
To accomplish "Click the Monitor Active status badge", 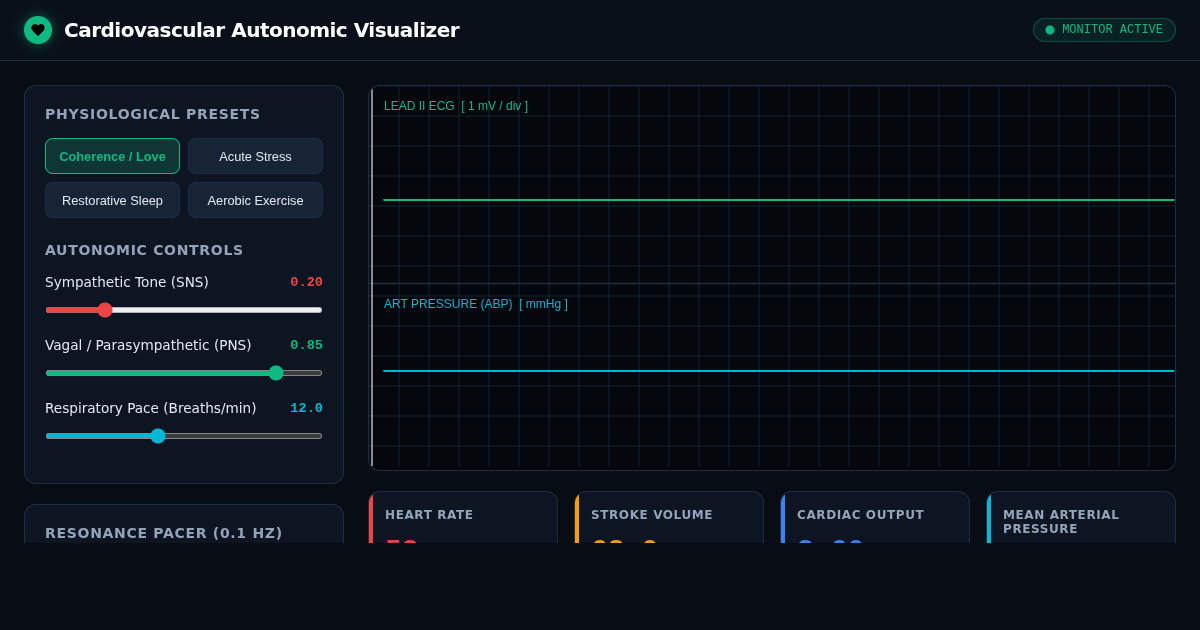I will (1104, 30).
